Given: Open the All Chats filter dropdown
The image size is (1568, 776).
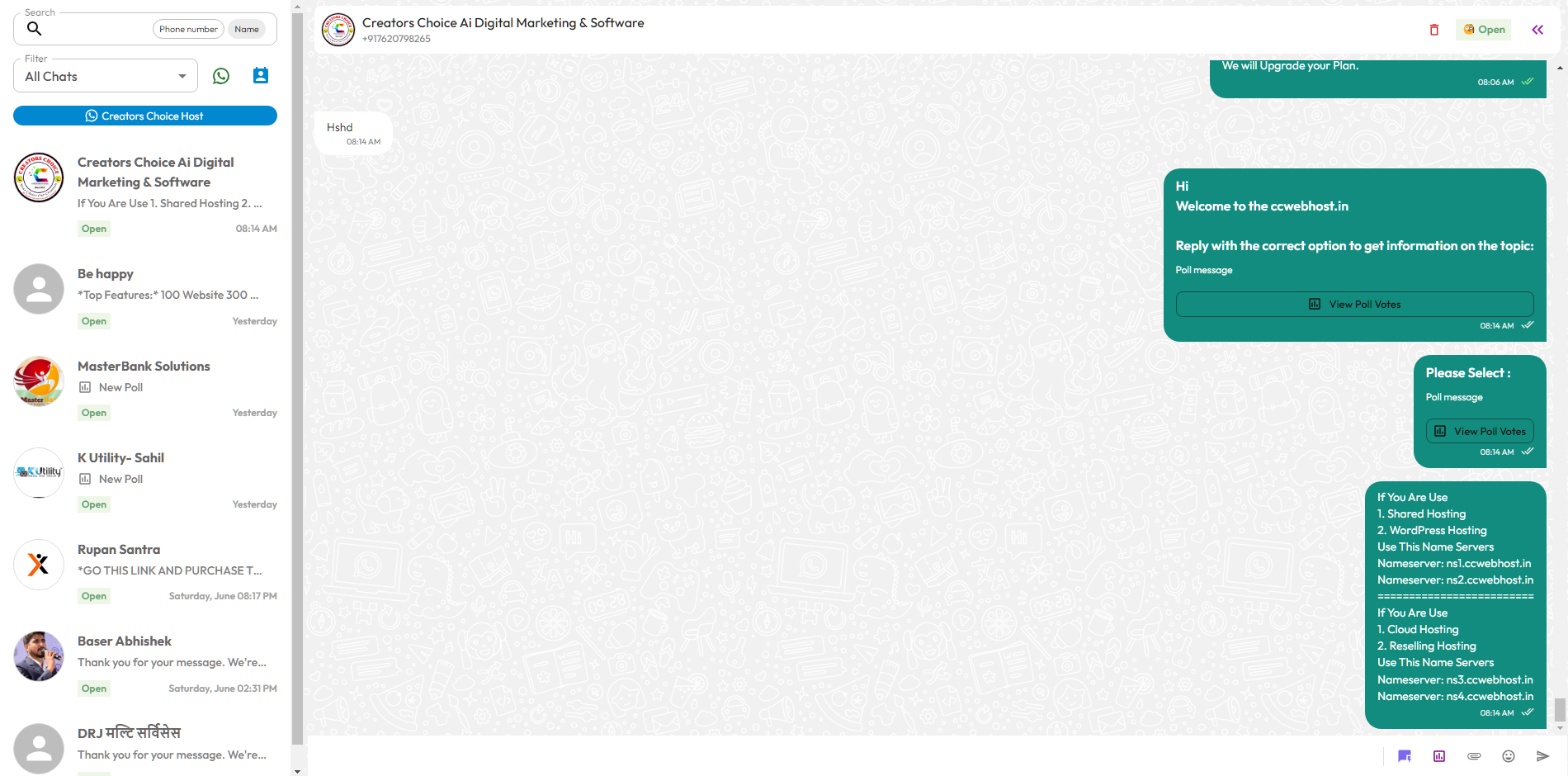Looking at the screenshot, I should point(106,76).
